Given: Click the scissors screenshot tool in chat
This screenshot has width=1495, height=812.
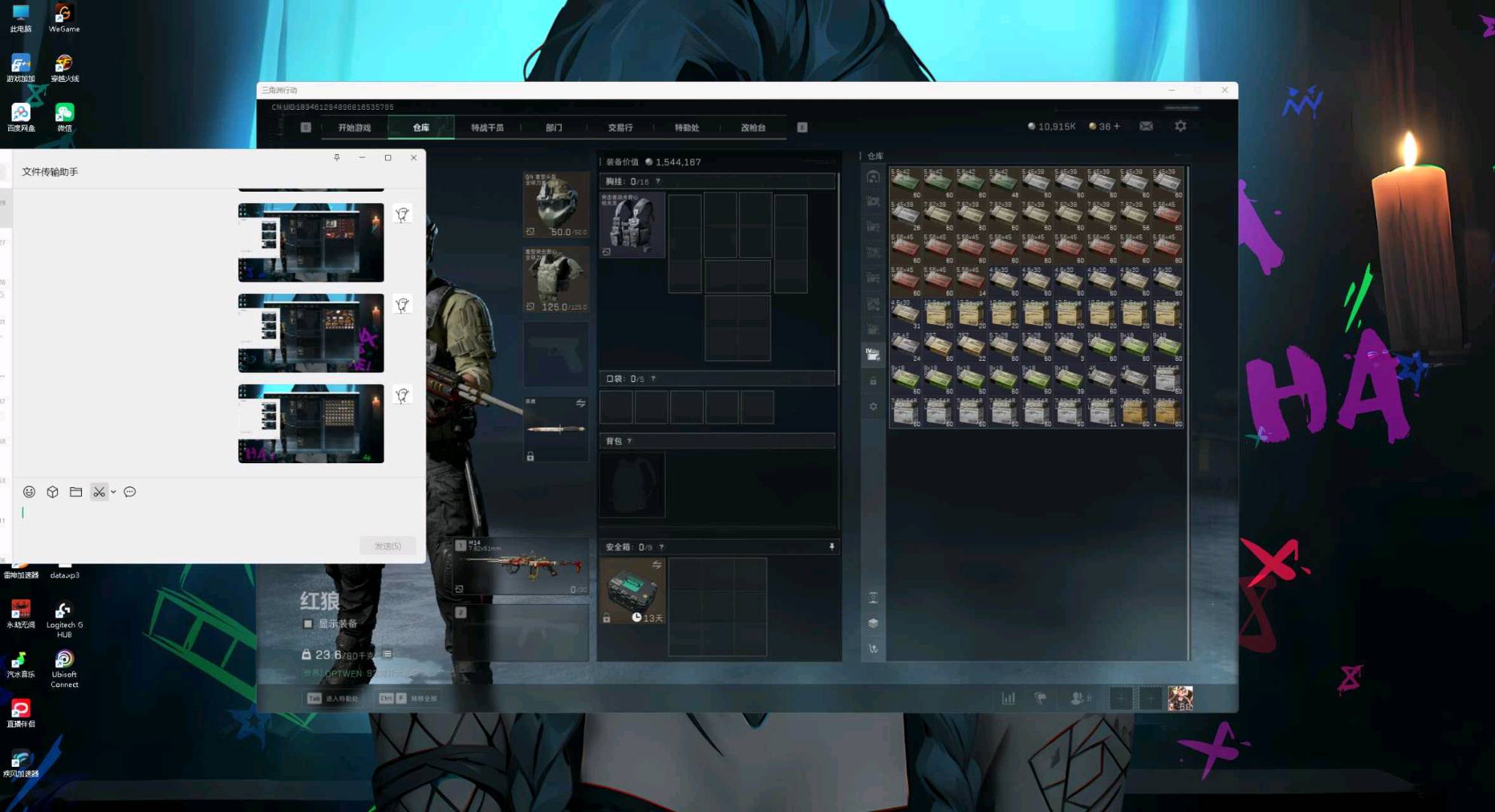Looking at the screenshot, I should tap(99, 492).
